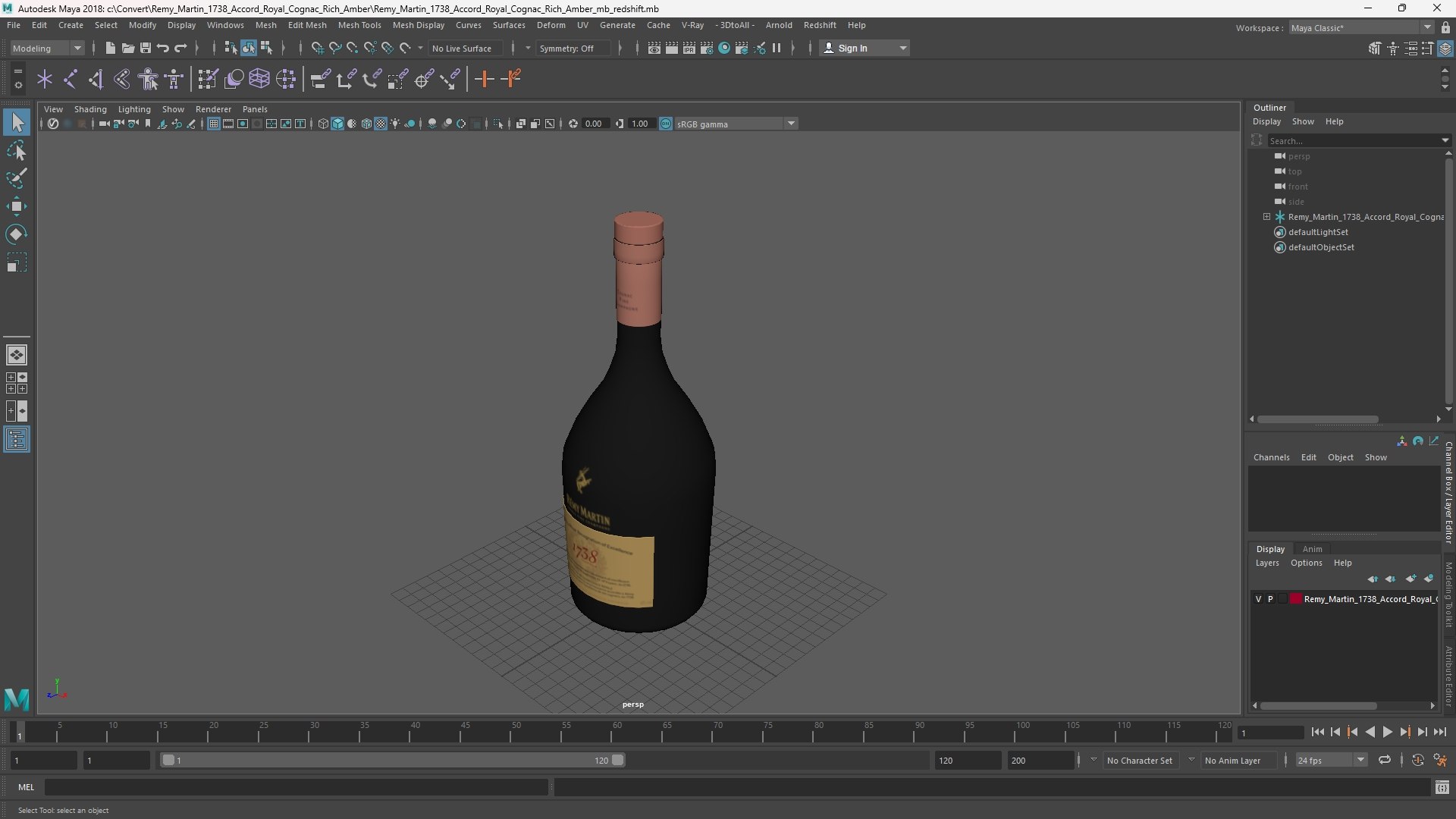Open the Modeling menu set dropdown
This screenshot has height=819, width=1456.
[47, 48]
